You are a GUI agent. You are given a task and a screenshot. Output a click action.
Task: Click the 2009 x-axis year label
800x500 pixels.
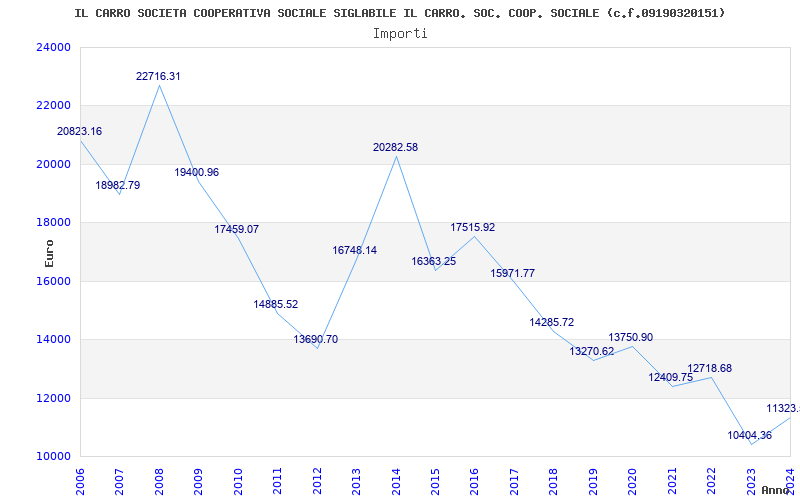click(x=198, y=481)
